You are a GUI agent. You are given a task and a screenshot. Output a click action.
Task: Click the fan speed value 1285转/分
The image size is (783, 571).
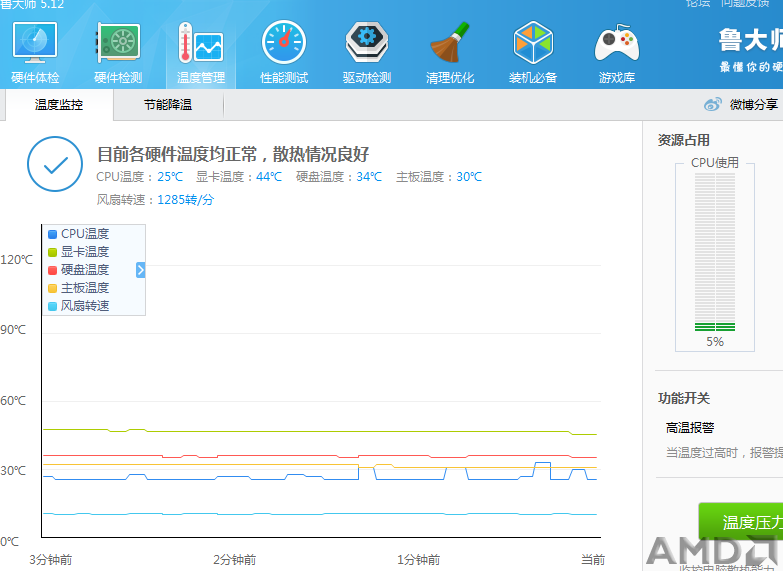[x=185, y=200]
